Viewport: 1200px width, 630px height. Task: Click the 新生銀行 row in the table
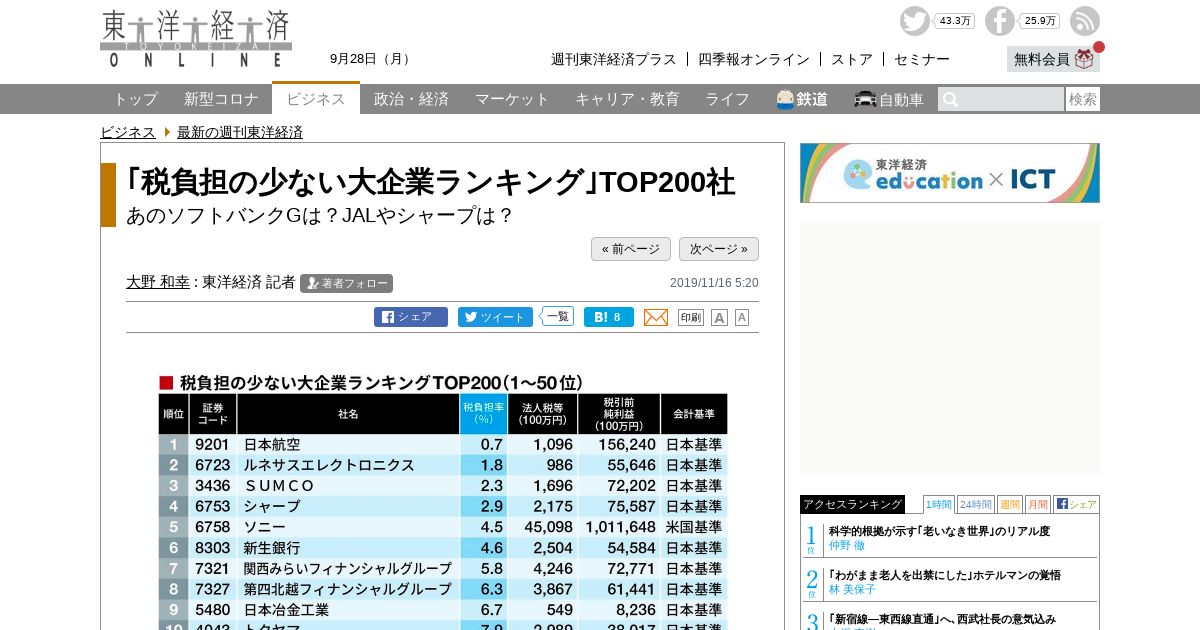(443, 547)
